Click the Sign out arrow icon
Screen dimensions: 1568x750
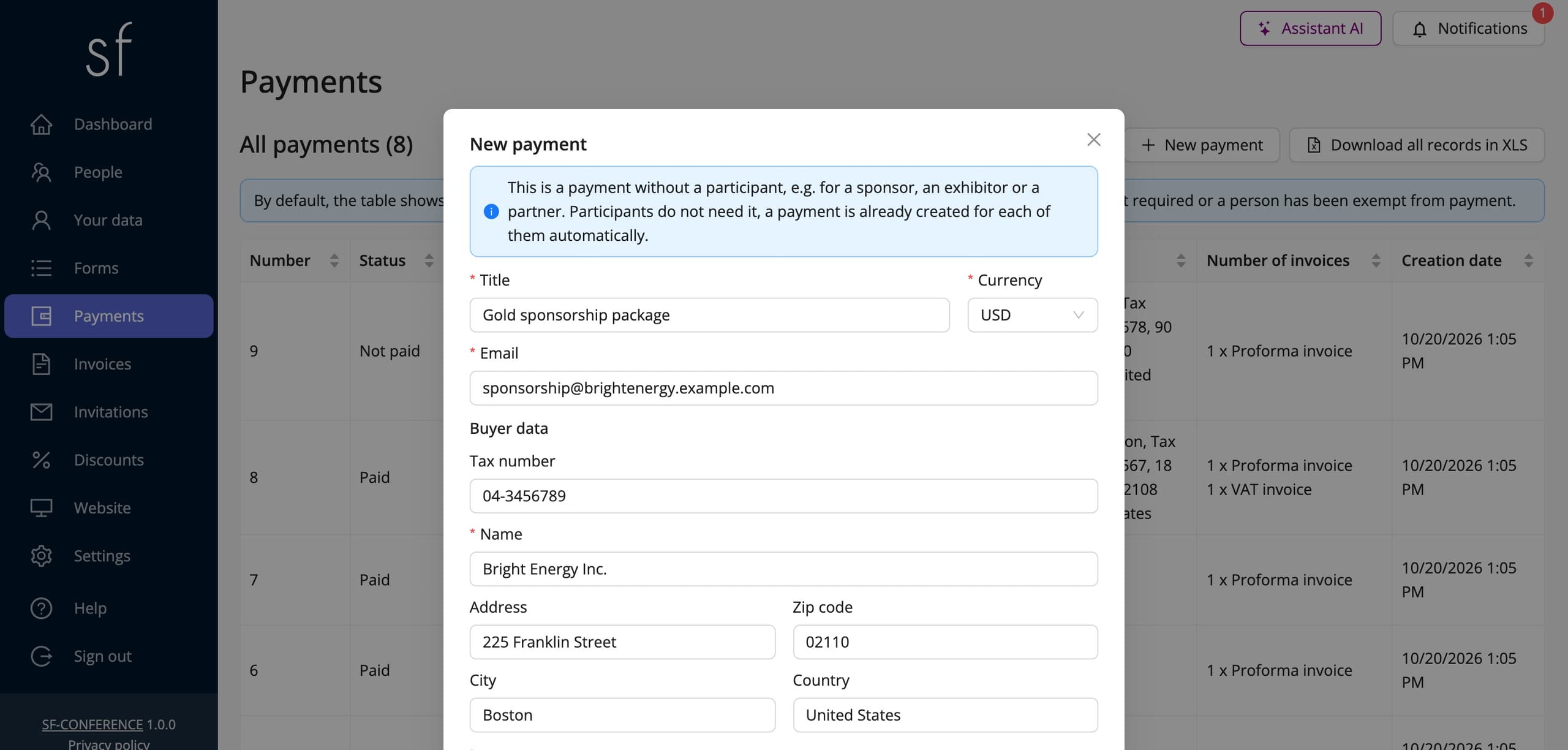click(x=41, y=656)
